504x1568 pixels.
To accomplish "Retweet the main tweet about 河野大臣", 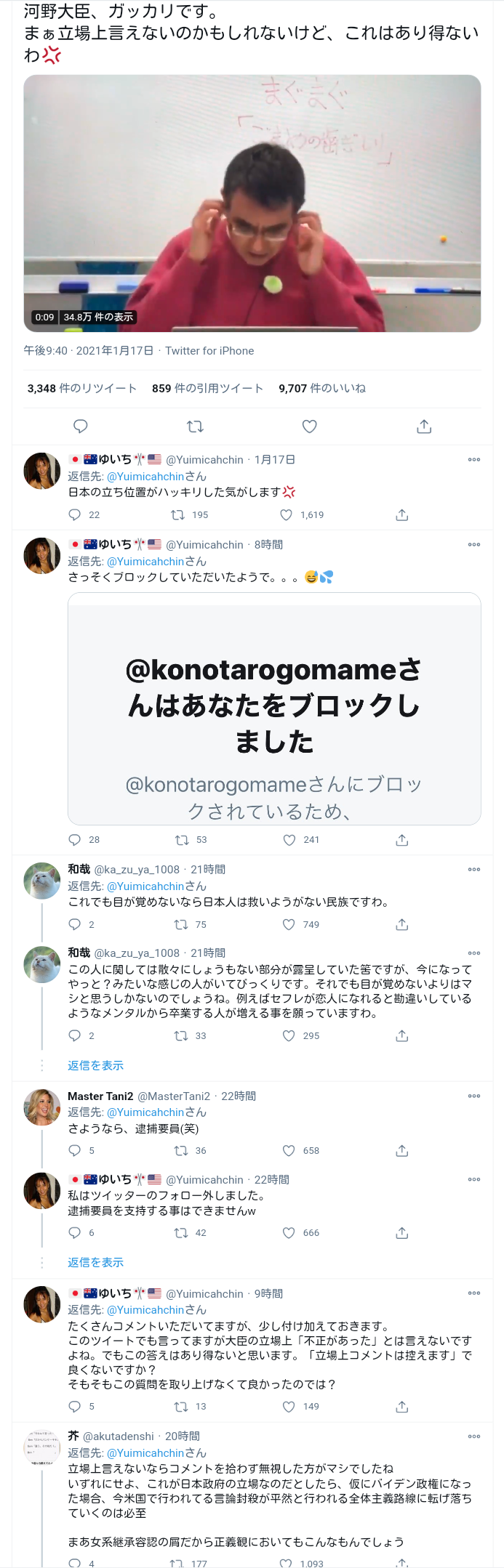I will pyautogui.click(x=195, y=427).
